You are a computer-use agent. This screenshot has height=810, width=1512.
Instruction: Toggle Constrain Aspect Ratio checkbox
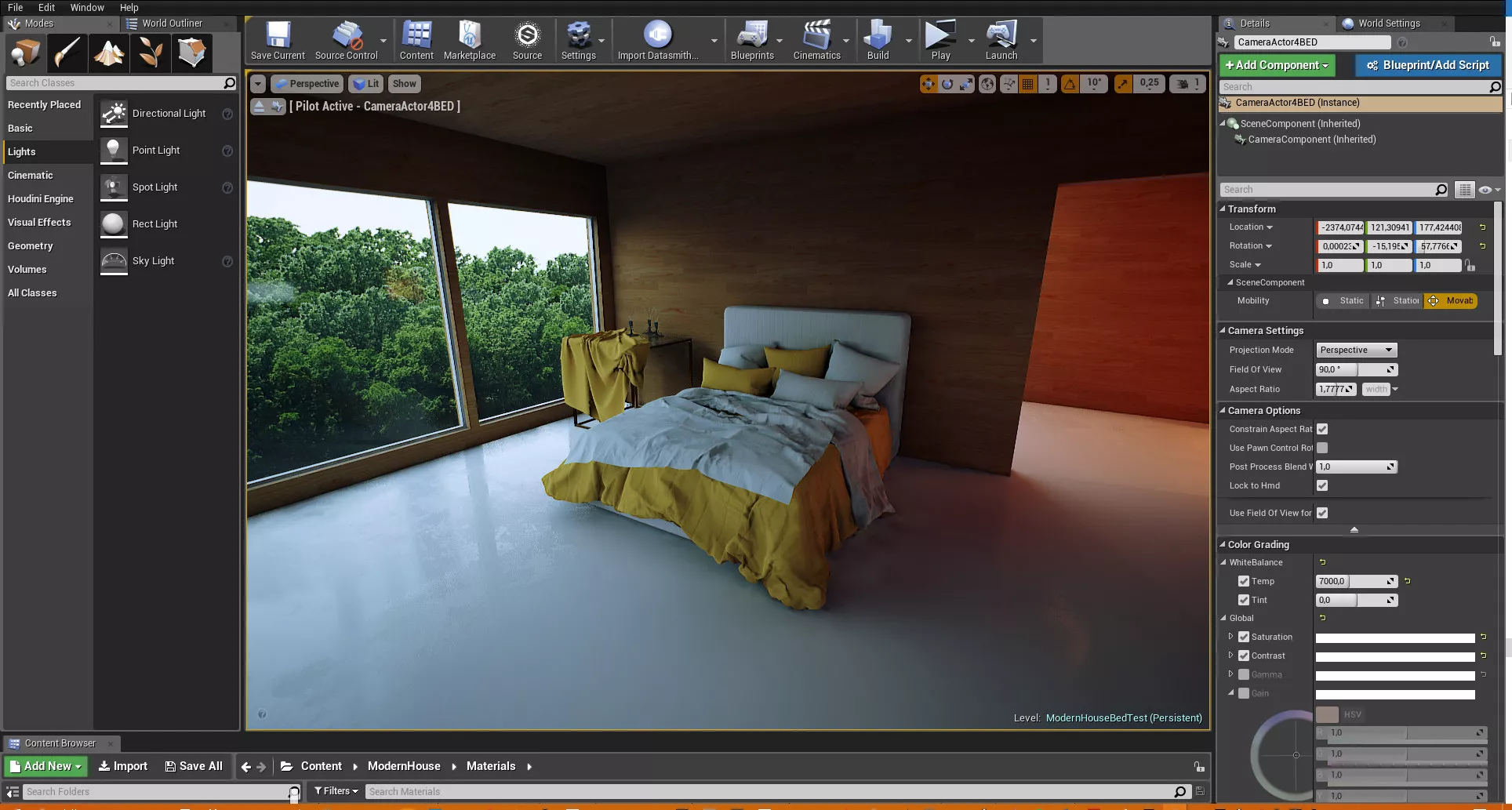point(1322,429)
